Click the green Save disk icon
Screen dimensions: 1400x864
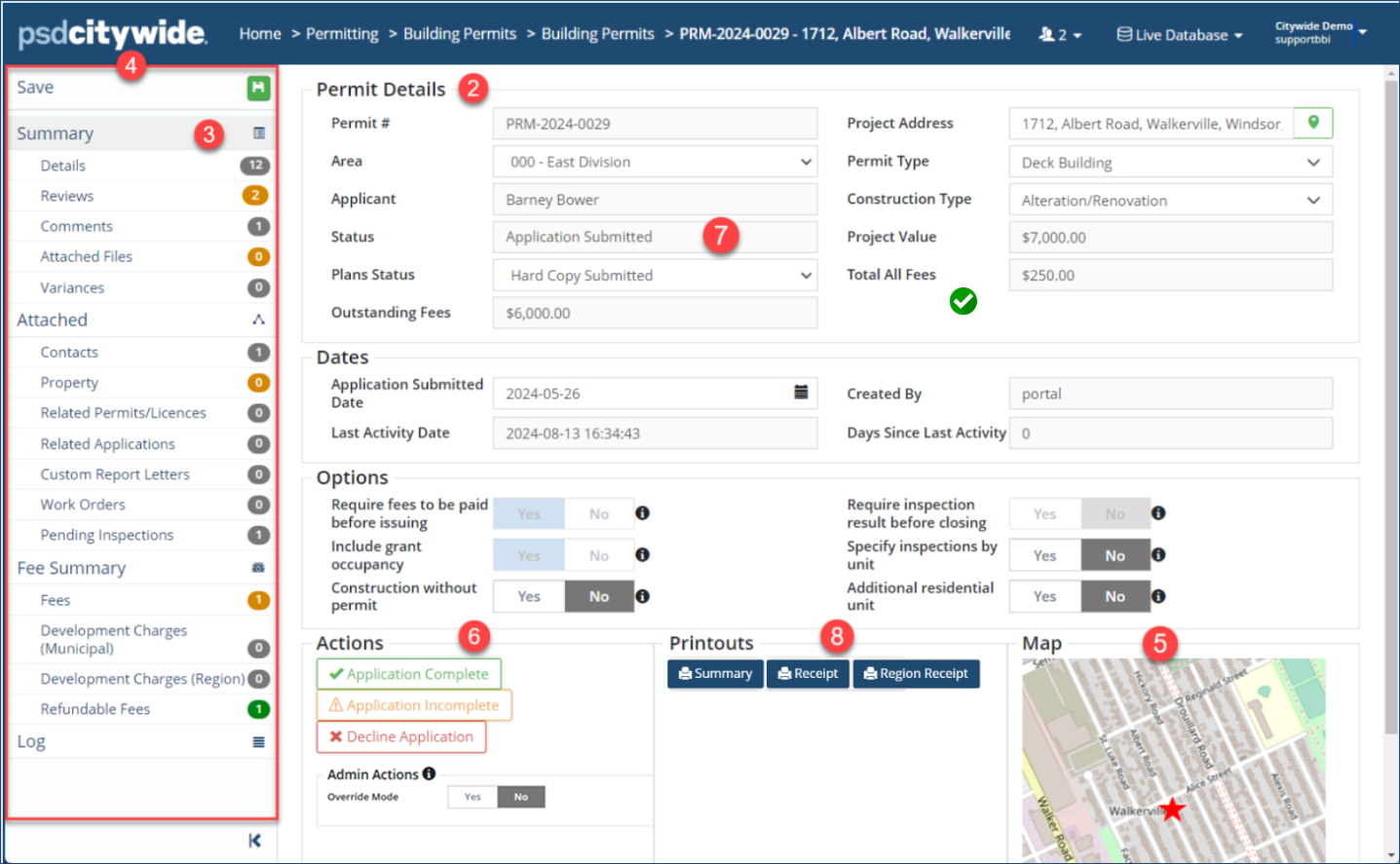click(x=258, y=89)
